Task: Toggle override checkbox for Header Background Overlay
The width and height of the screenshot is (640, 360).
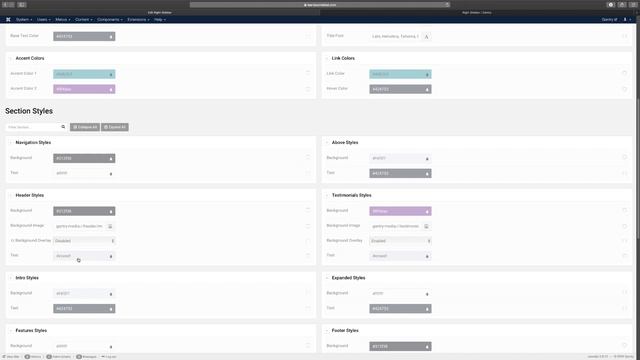Action: tap(308, 240)
